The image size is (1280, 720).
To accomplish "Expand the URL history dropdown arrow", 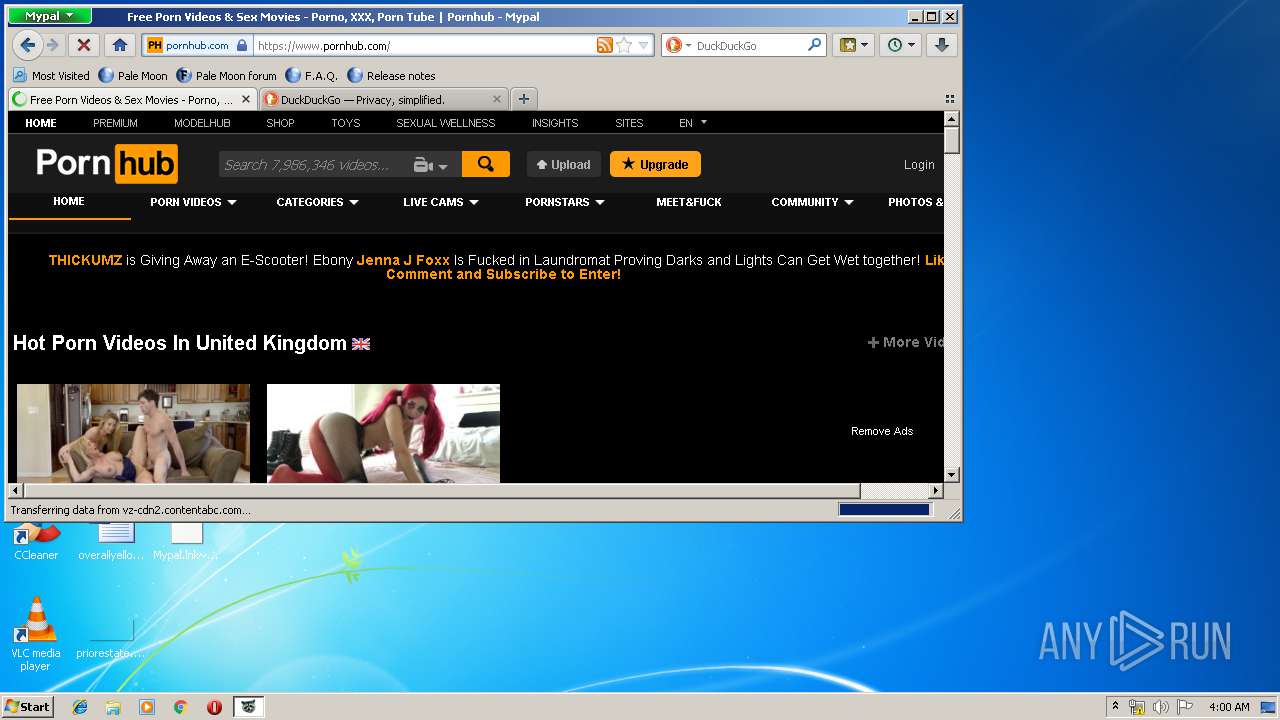I will (x=644, y=45).
